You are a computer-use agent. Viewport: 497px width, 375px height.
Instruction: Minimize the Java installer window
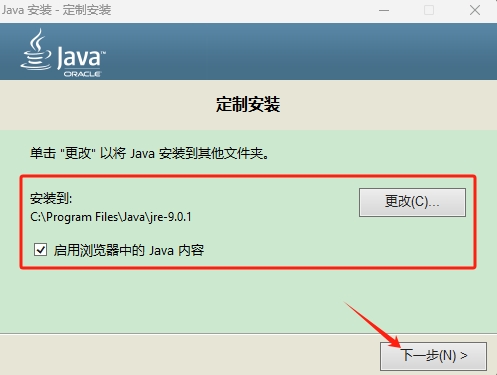[384, 10]
